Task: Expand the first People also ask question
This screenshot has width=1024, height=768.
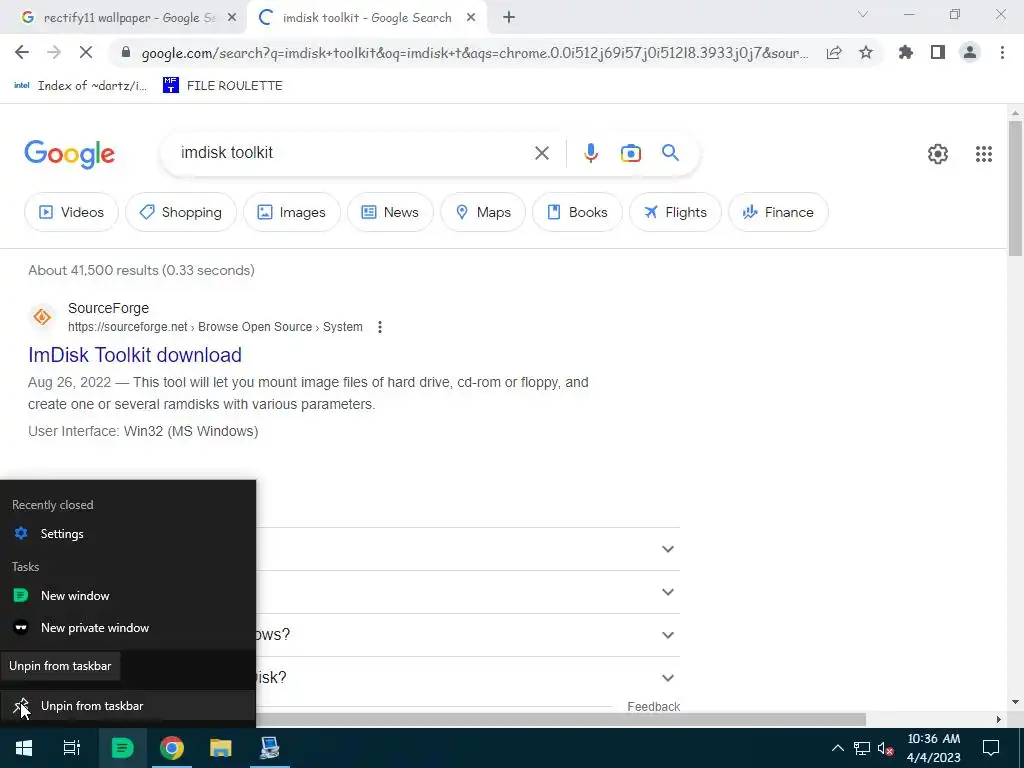Action: coord(667,549)
